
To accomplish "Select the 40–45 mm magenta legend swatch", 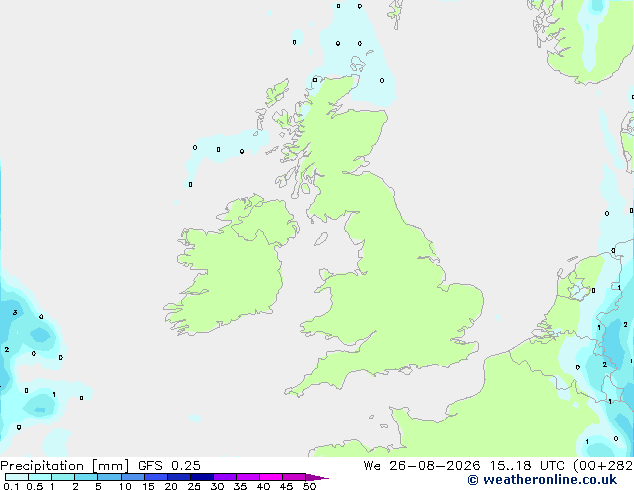I will pos(271,477).
